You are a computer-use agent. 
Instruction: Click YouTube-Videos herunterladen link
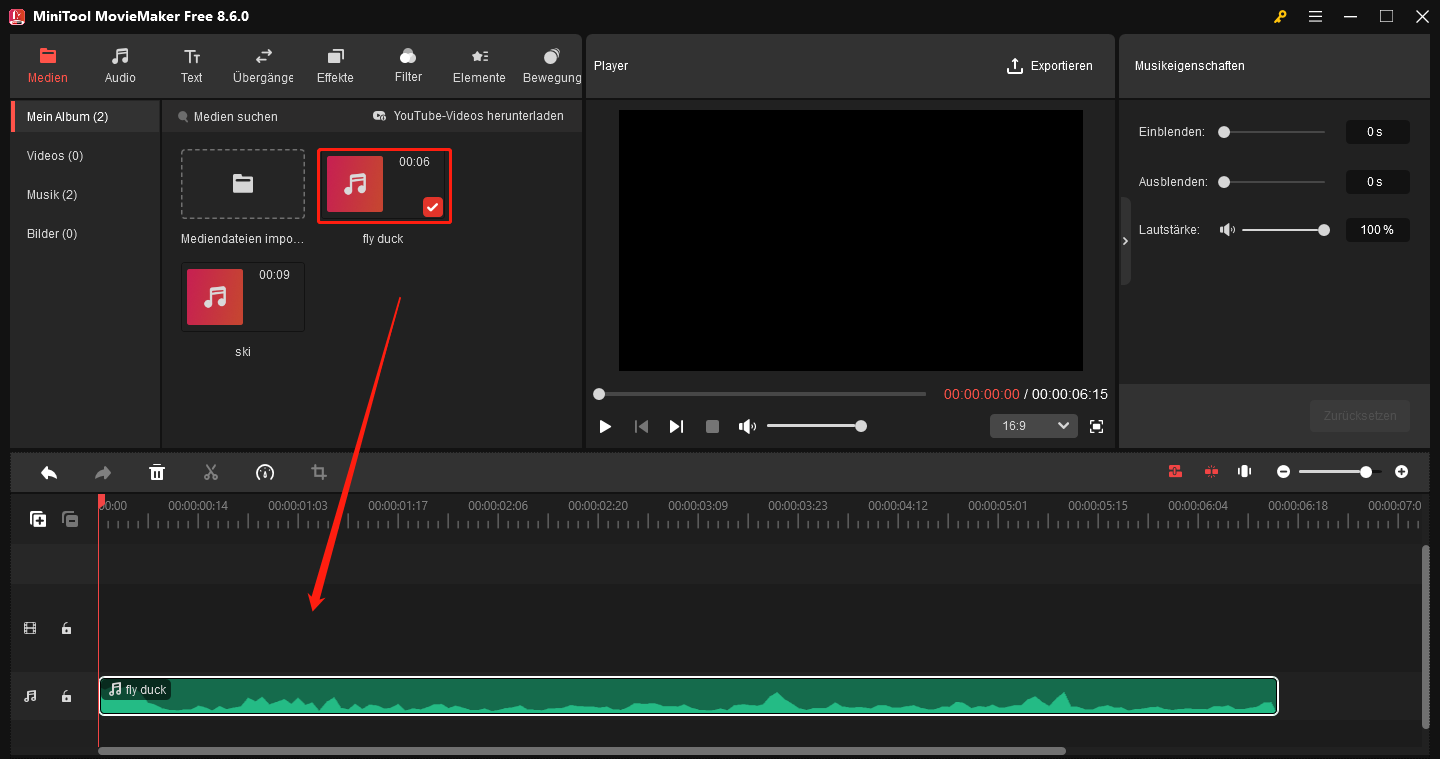pyautogui.click(x=468, y=116)
